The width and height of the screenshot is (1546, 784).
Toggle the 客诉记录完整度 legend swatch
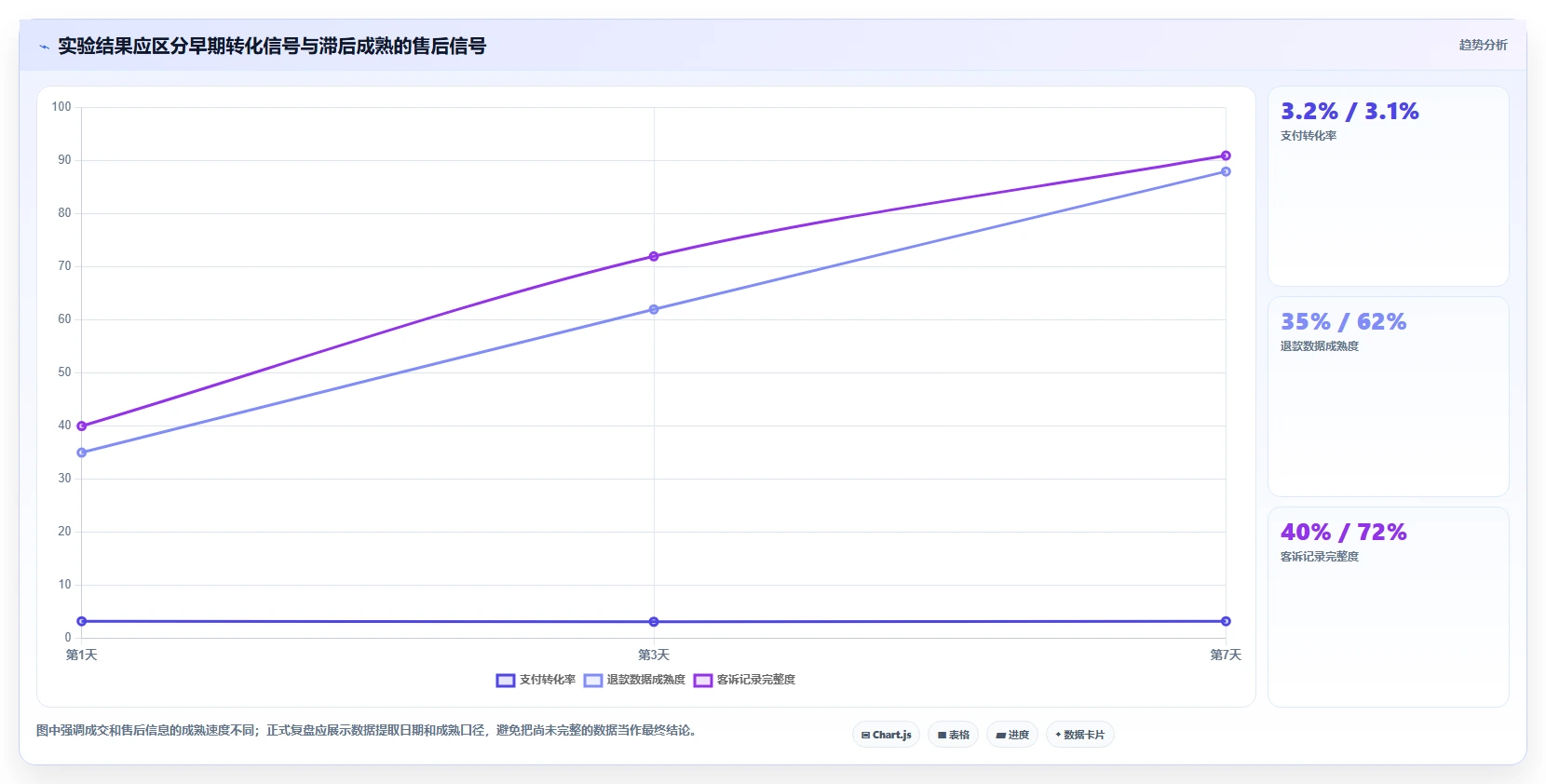(703, 681)
